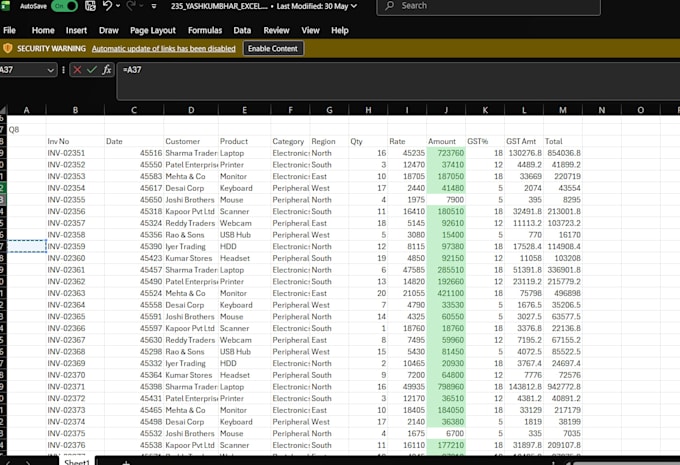Viewport: 680px width, 465px height.
Task: Open the Review tab
Action: point(276,30)
